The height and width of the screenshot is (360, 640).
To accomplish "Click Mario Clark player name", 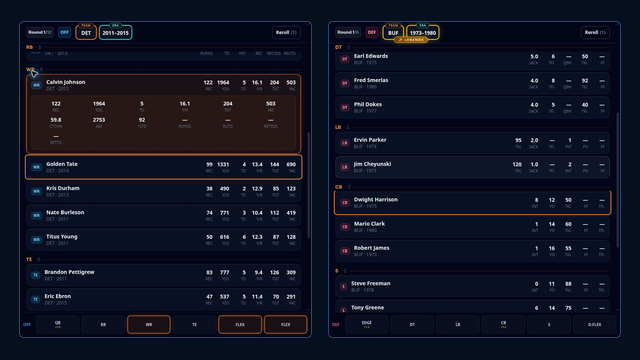I will coord(369,224).
